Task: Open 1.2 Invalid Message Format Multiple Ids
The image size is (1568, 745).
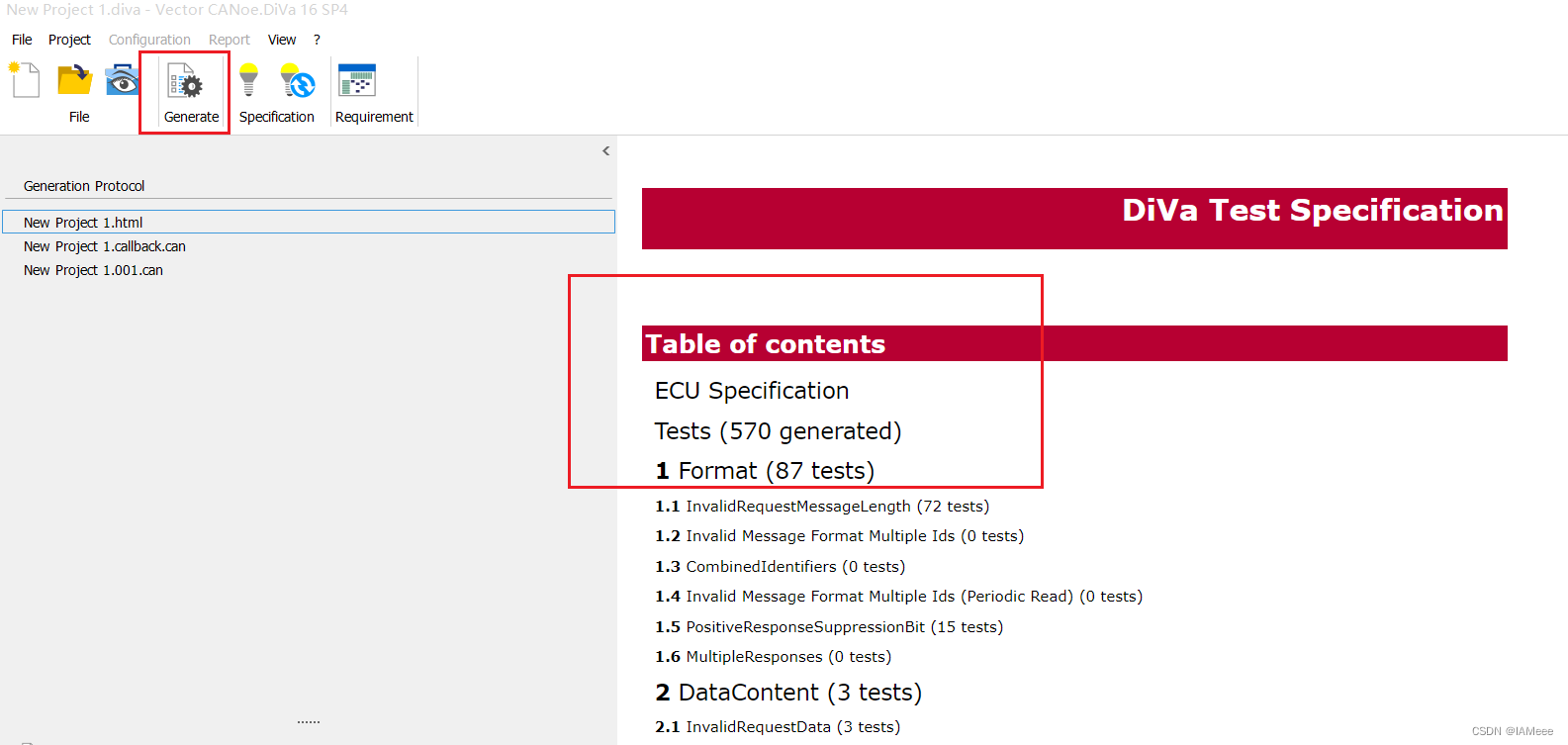Action: [x=839, y=536]
